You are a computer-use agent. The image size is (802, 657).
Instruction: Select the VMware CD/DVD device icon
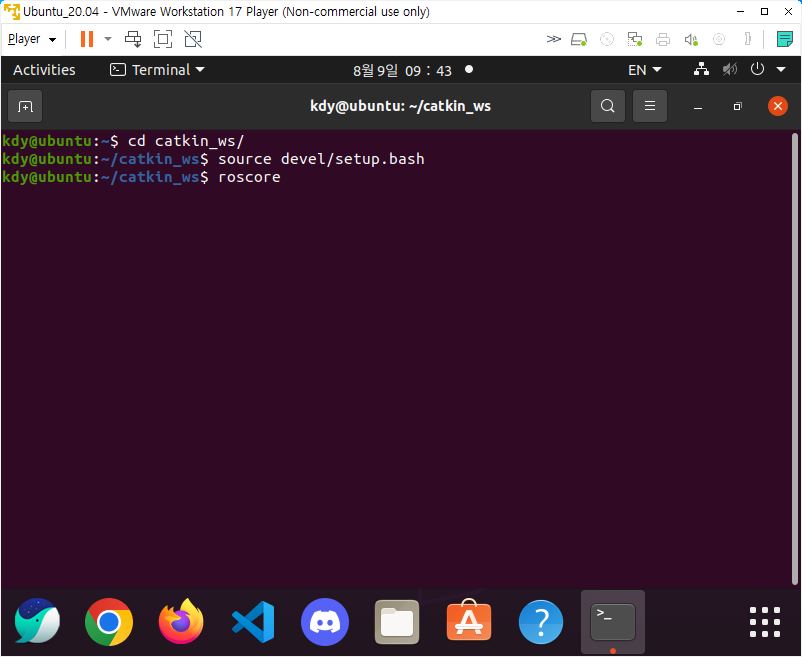[x=607, y=39]
